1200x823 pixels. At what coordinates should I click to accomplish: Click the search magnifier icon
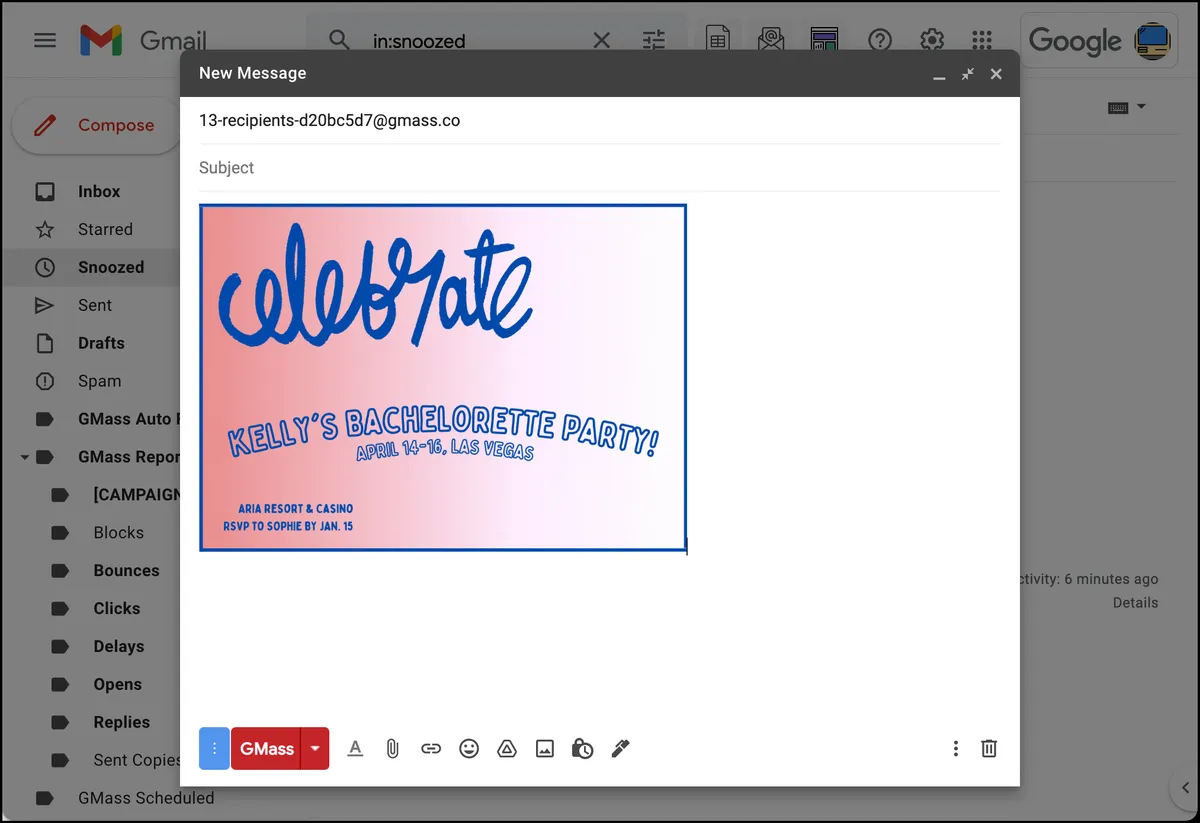pos(340,40)
